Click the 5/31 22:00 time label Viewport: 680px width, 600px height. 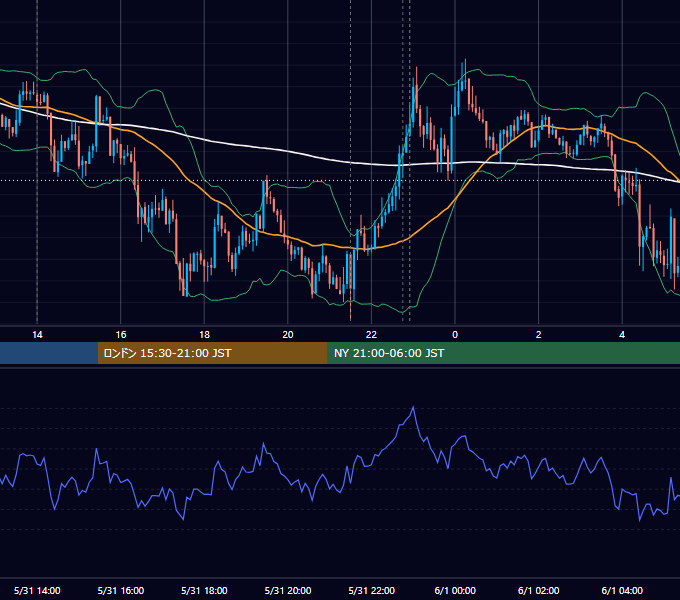coord(372,590)
